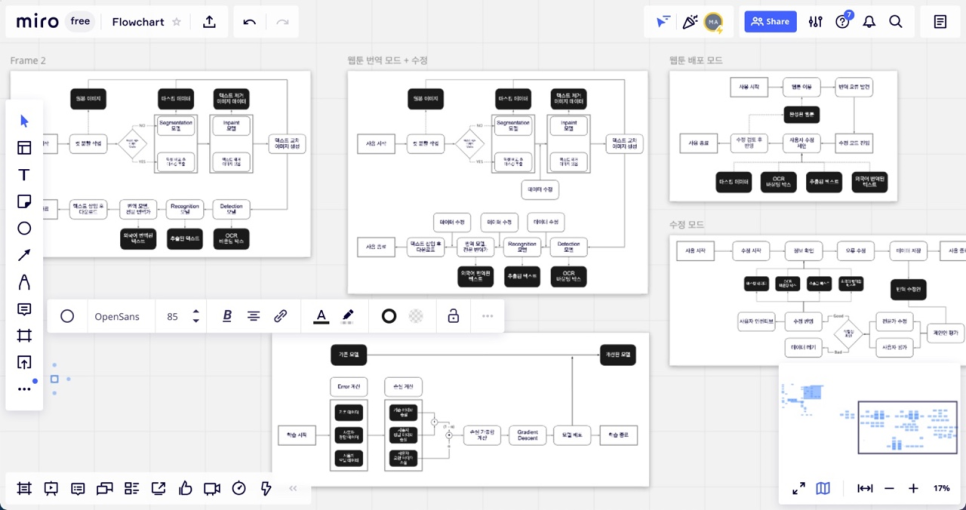Open the Voting thumbs-up tool
The image size is (966, 510).
pyautogui.click(x=185, y=488)
